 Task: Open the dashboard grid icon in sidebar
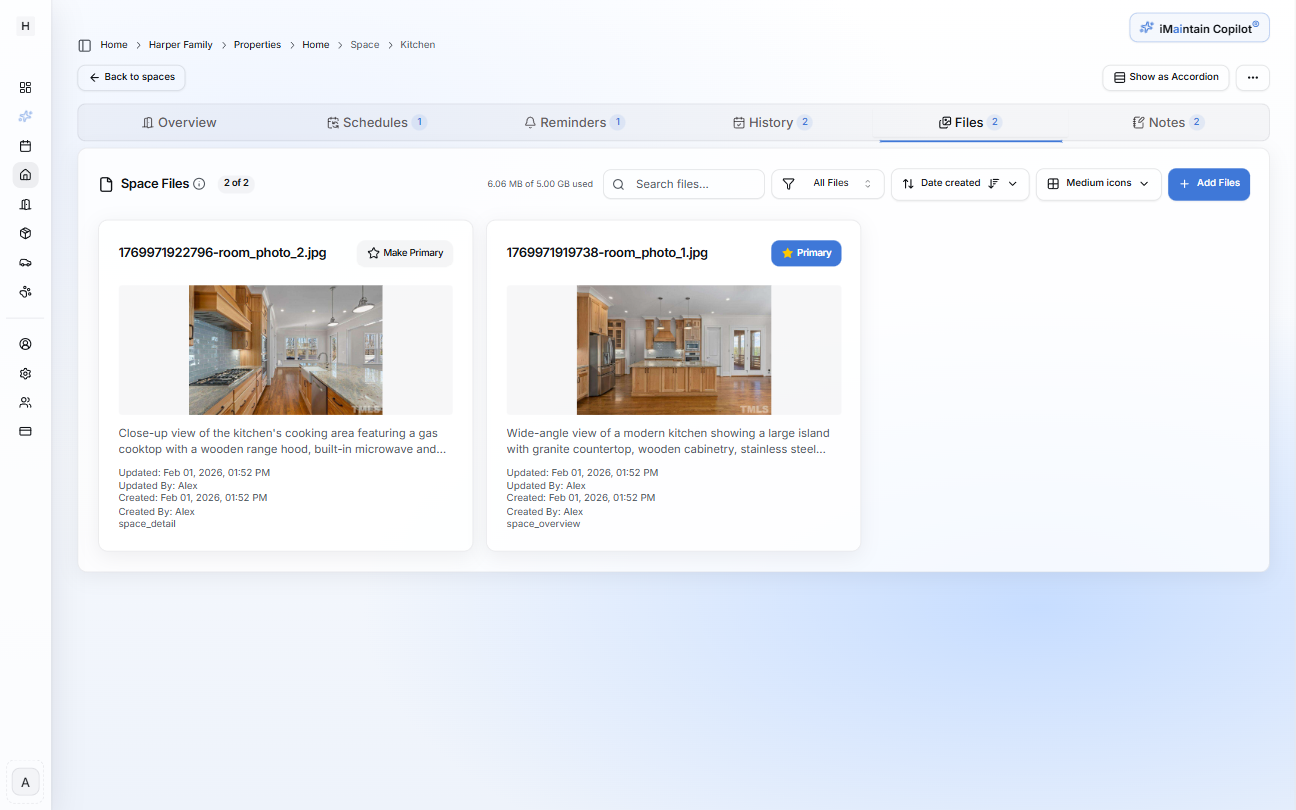[25, 87]
